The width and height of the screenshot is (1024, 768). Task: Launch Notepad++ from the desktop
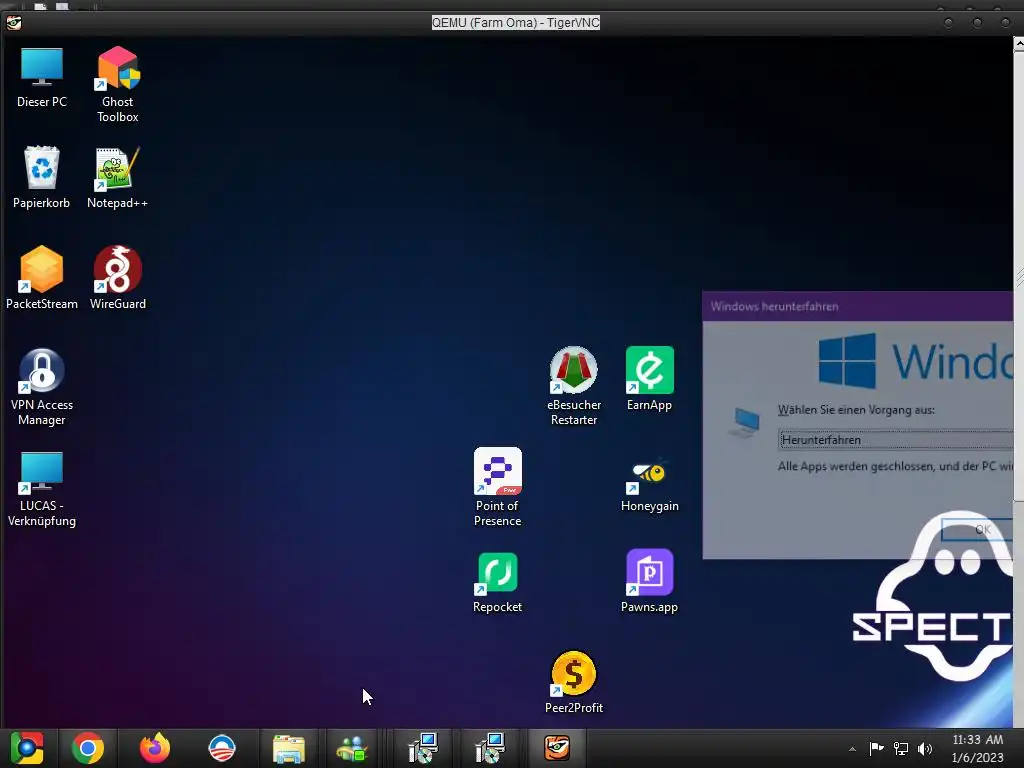pyautogui.click(x=118, y=178)
